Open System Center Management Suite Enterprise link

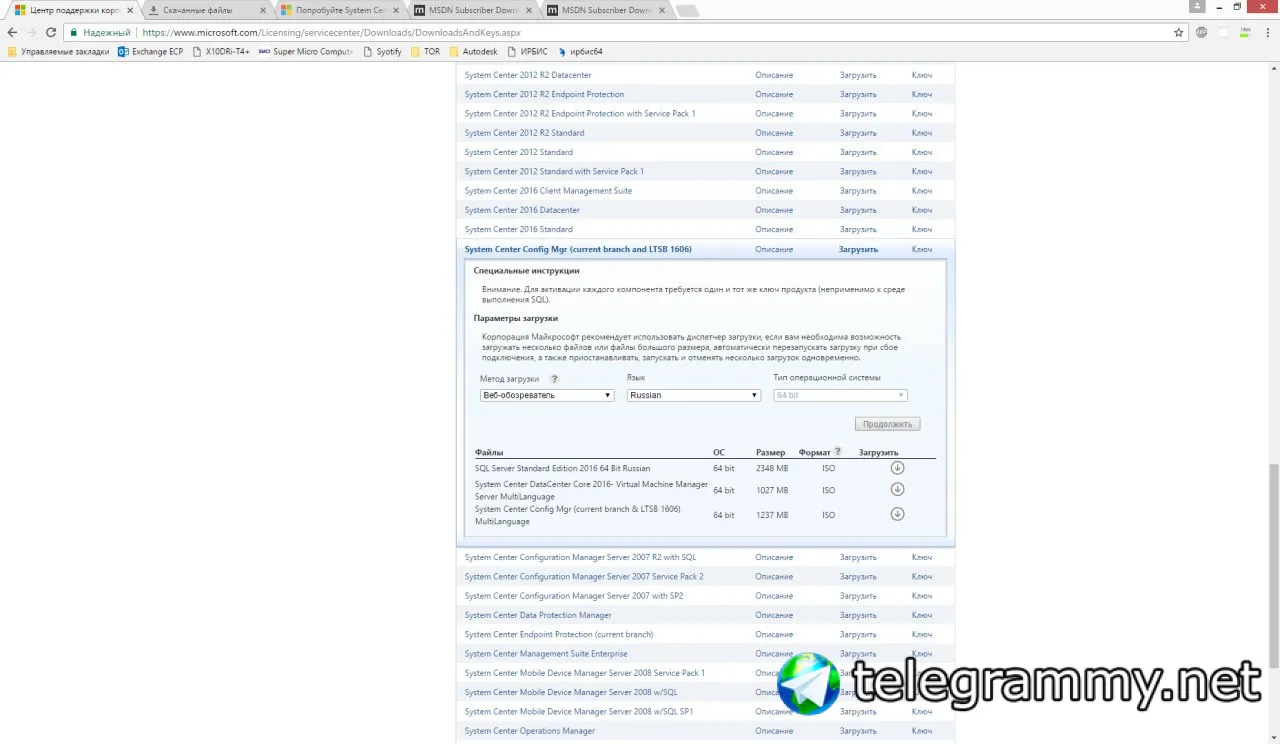click(546, 654)
